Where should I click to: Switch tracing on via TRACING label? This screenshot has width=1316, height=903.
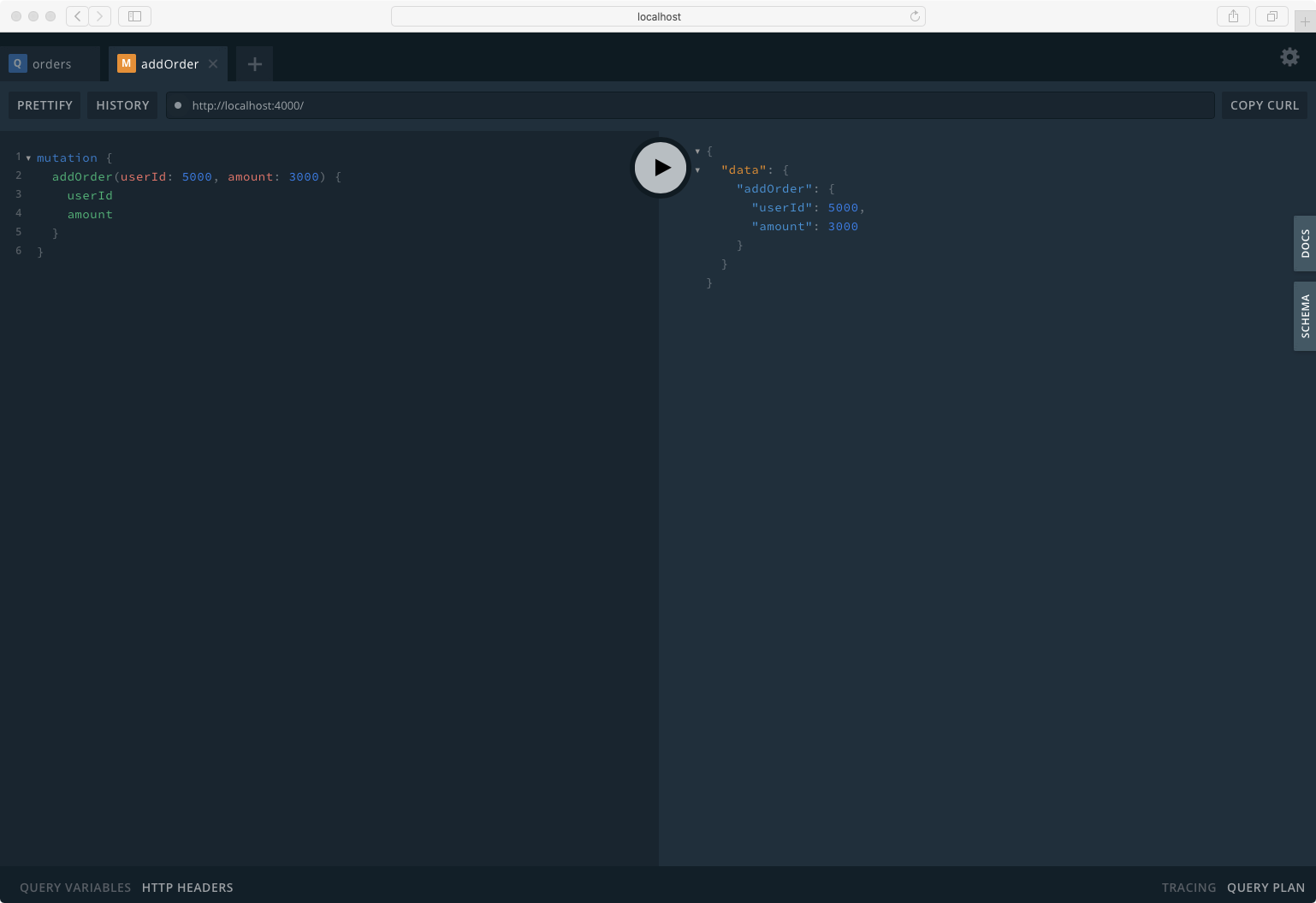(x=1189, y=888)
